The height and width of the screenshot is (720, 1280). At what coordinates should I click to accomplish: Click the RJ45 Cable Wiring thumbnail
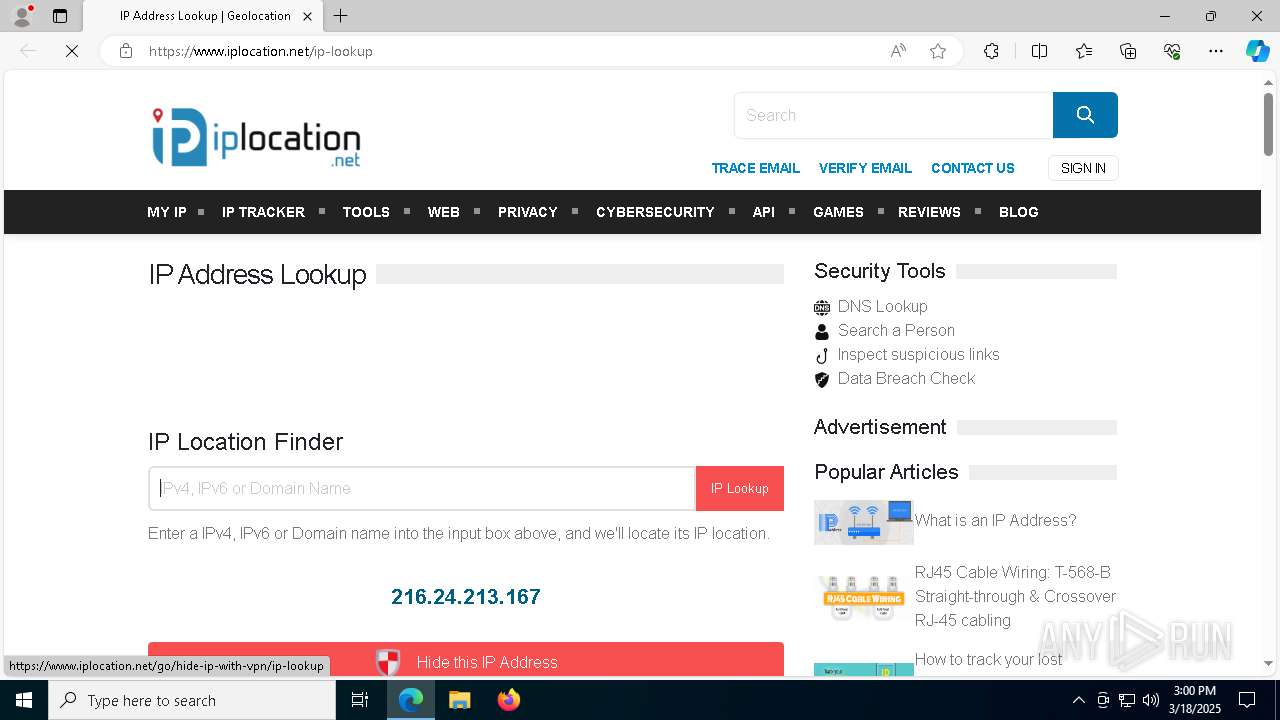(864, 597)
